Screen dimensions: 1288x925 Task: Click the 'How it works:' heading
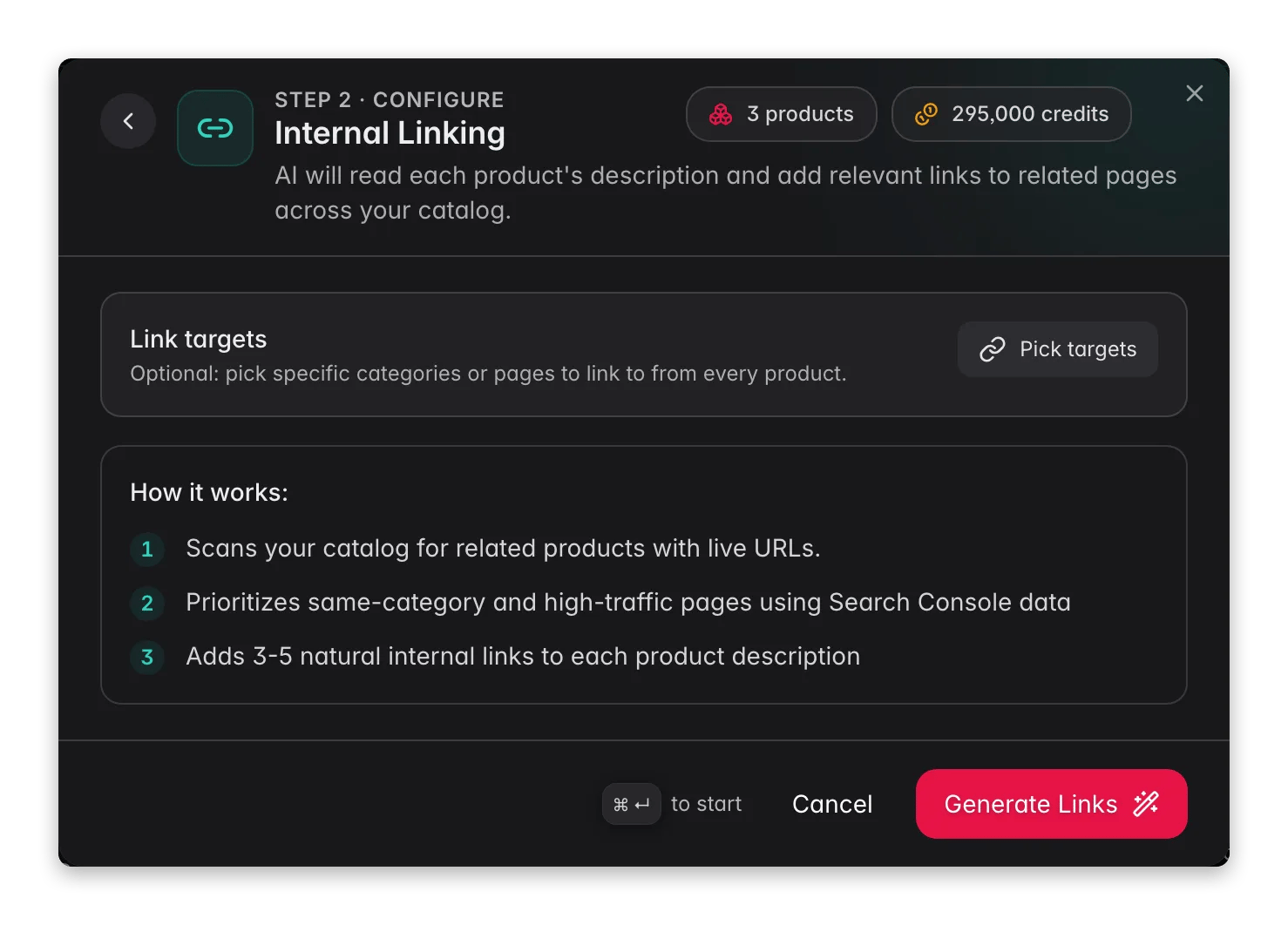tap(209, 493)
